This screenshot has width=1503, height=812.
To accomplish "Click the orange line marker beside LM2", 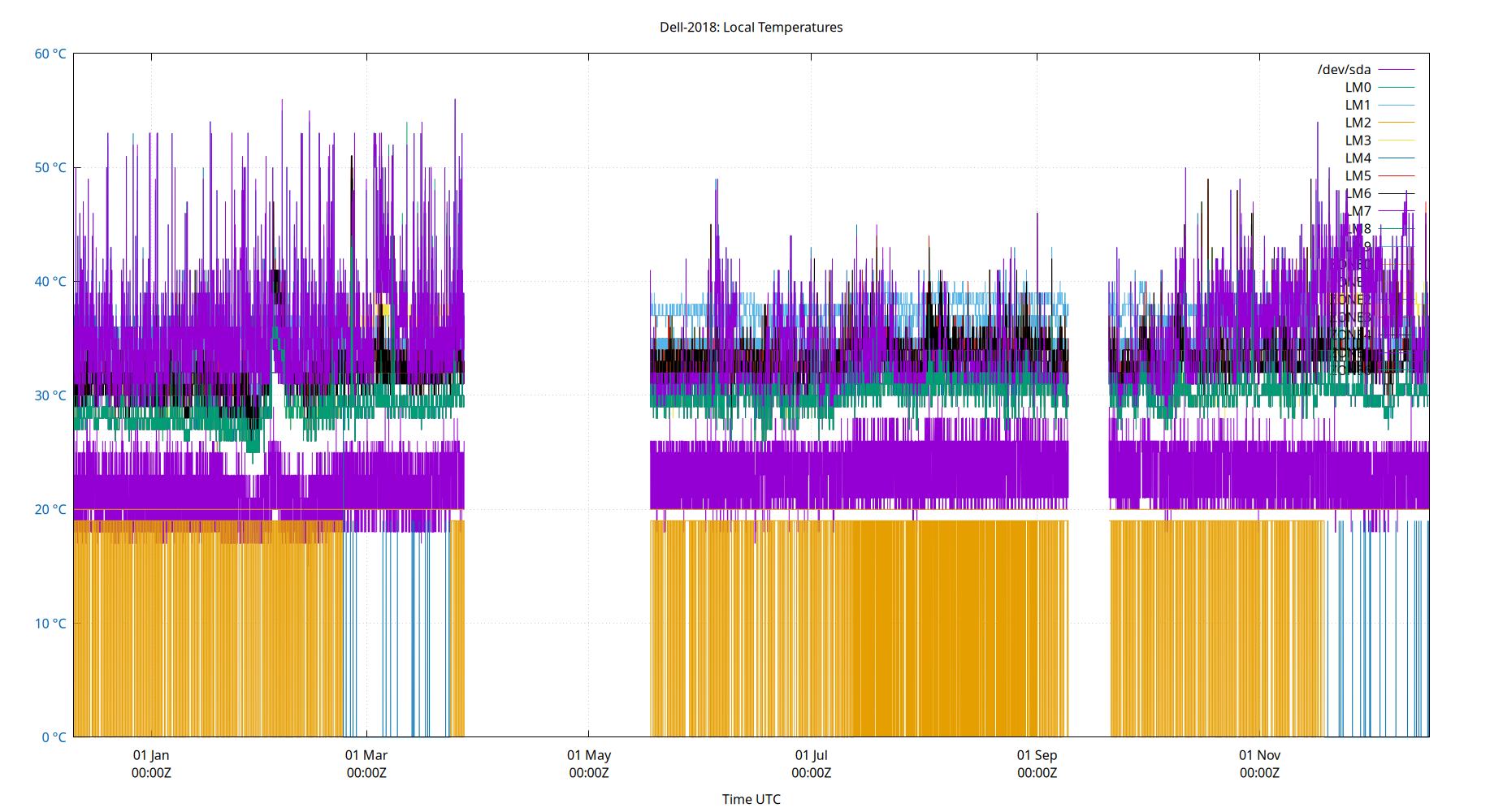I will [x=1397, y=122].
